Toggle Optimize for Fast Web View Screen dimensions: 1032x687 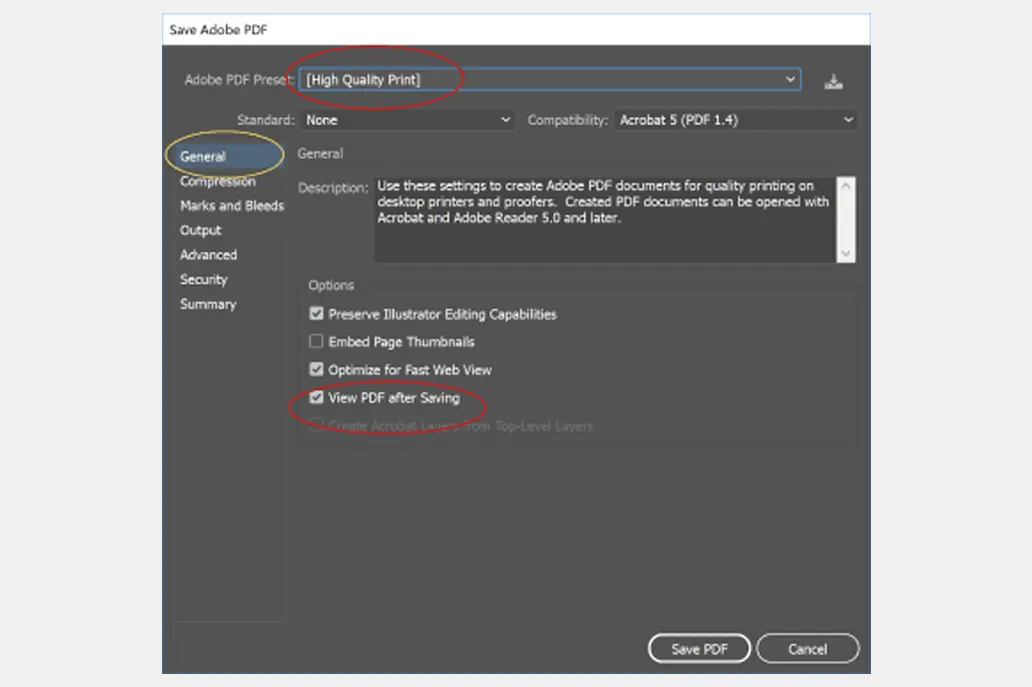(x=317, y=369)
